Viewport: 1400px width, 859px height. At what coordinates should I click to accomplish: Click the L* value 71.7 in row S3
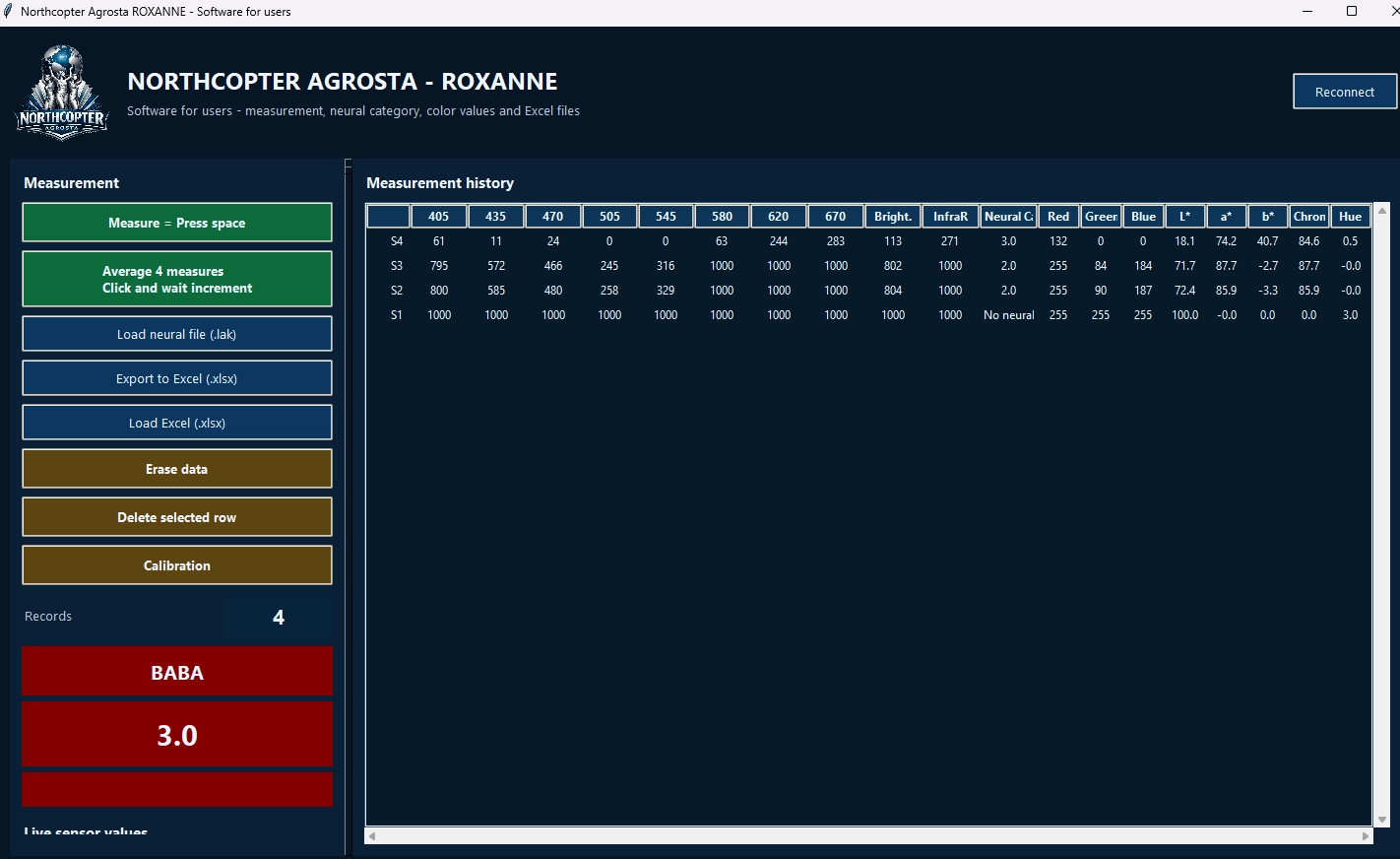(1185, 266)
